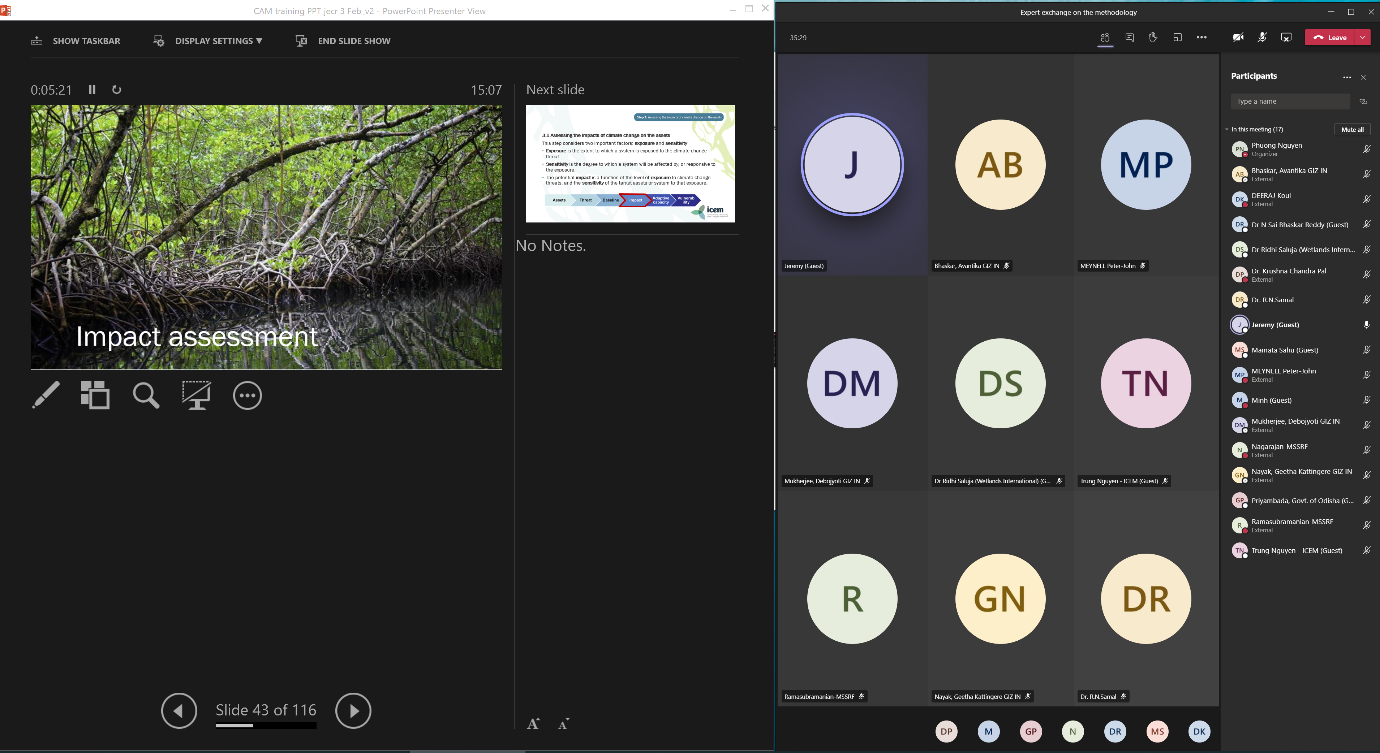
Task: Advance to the next slide arrow
Action: click(x=353, y=711)
